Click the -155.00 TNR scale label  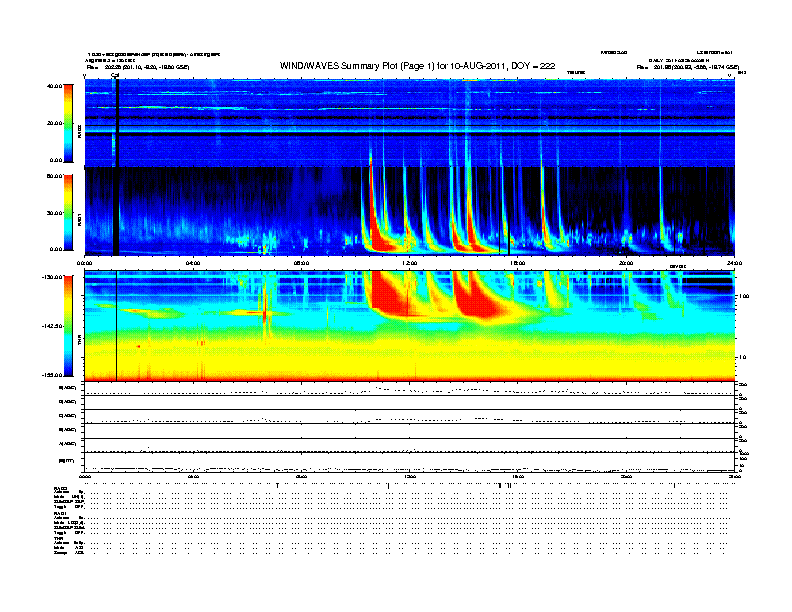tap(53, 375)
